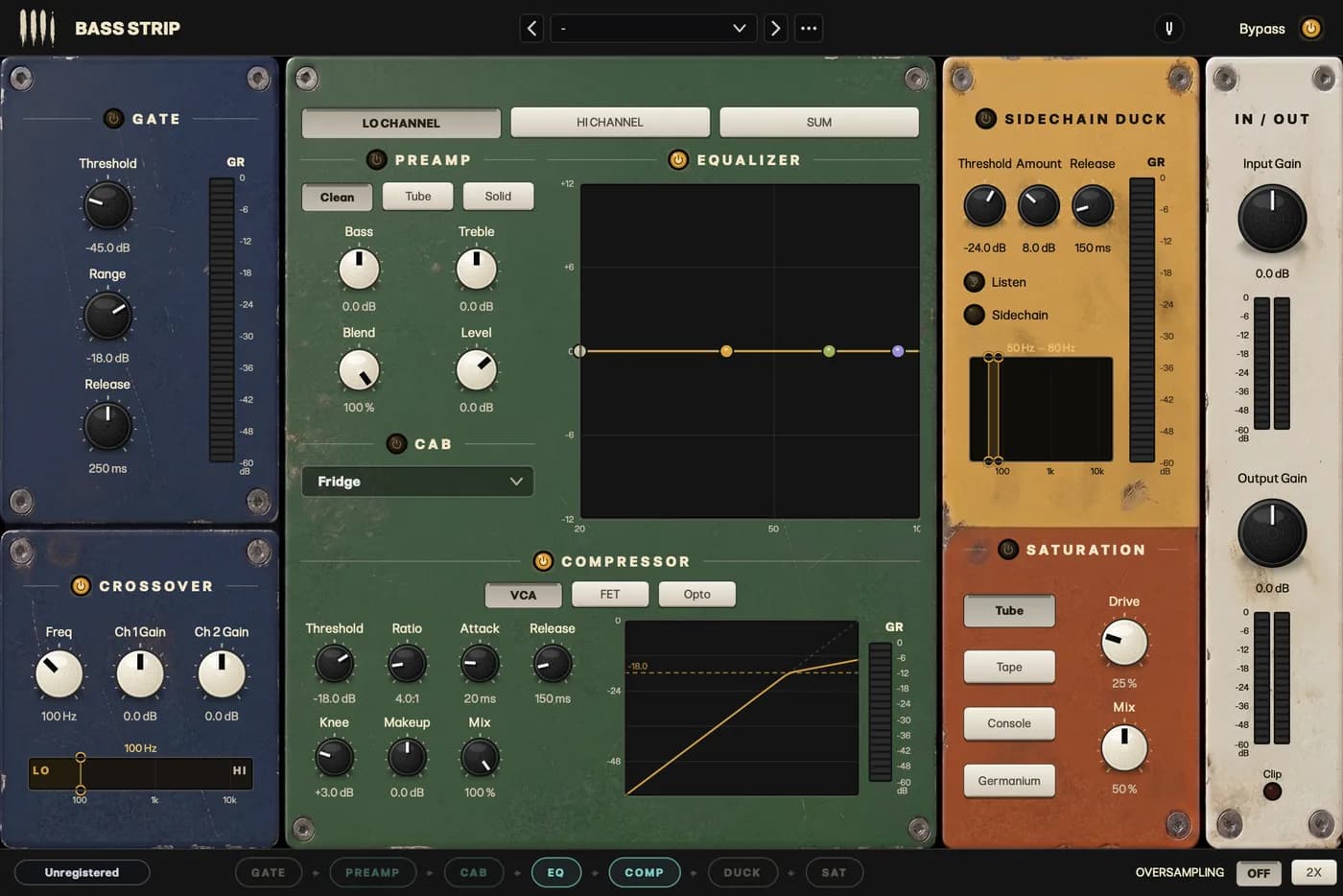Select the Clean preamp type
The image size is (1343, 896).
tap(337, 197)
